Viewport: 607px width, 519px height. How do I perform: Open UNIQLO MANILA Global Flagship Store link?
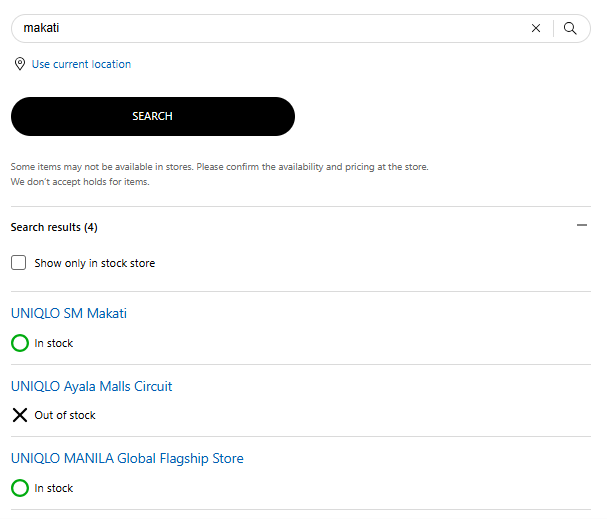click(x=127, y=458)
